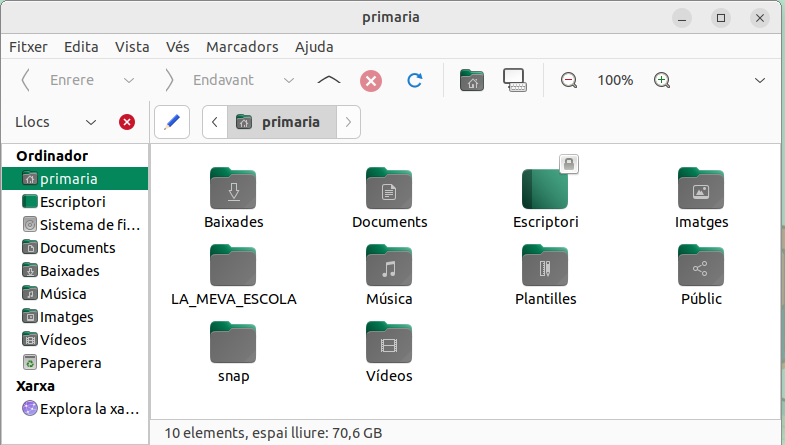The width and height of the screenshot is (785, 445).
Task: Expand the Enrere history dropdown arrow
Action: (x=129, y=80)
